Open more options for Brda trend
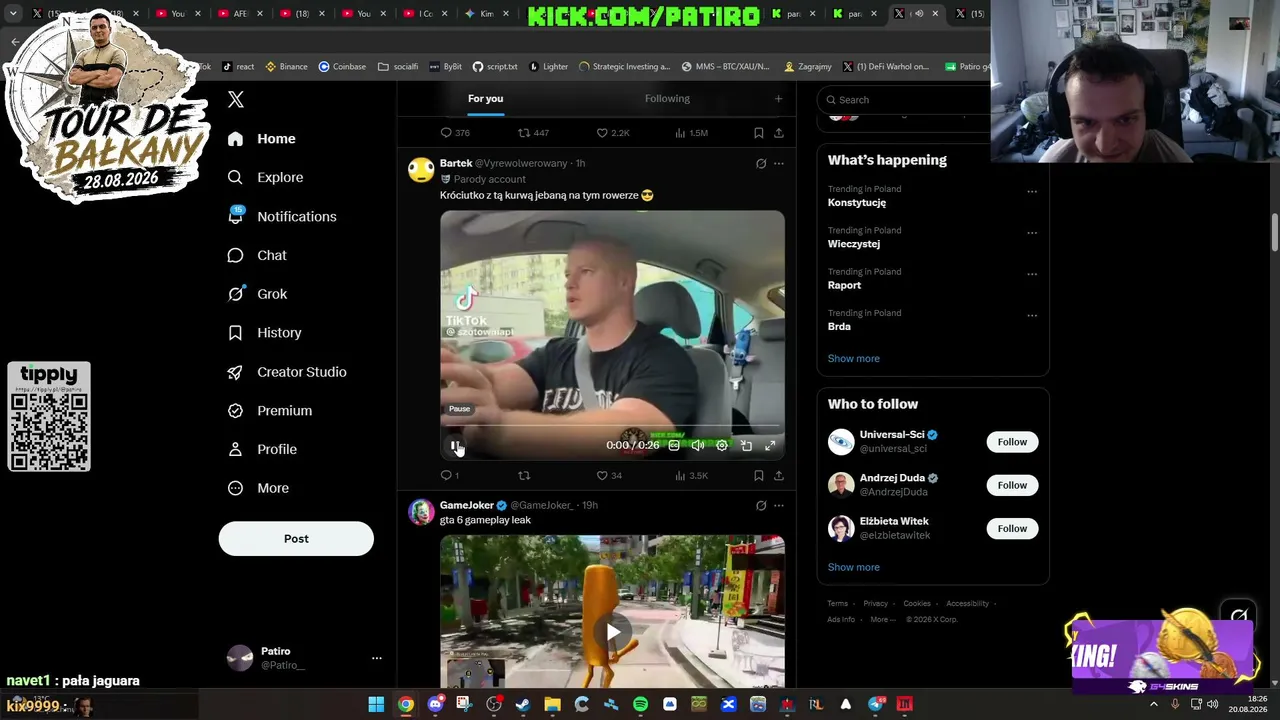This screenshot has height=720, width=1280. pyautogui.click(x=1032, y=315)
